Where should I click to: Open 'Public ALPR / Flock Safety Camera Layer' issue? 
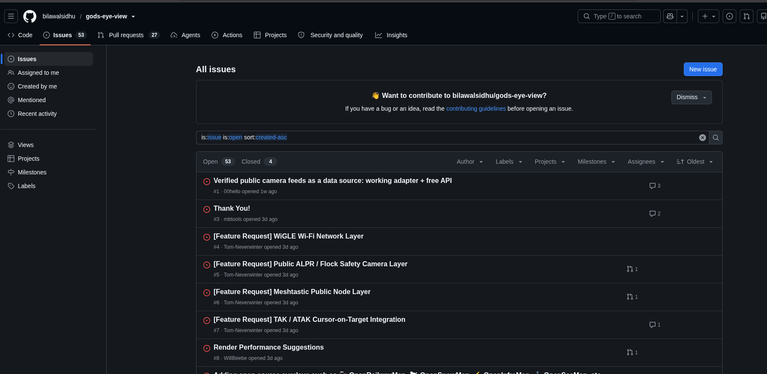311,264
